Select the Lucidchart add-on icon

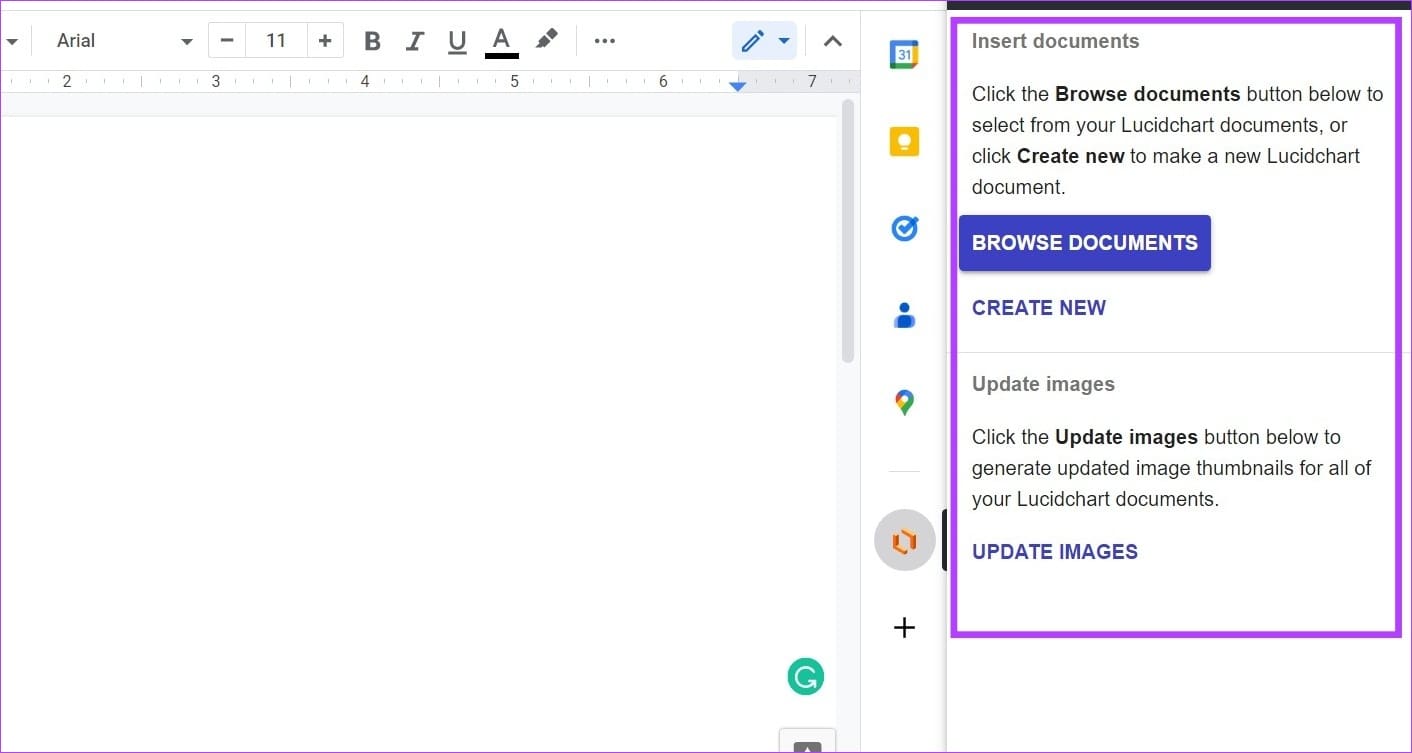click(904, 541)
